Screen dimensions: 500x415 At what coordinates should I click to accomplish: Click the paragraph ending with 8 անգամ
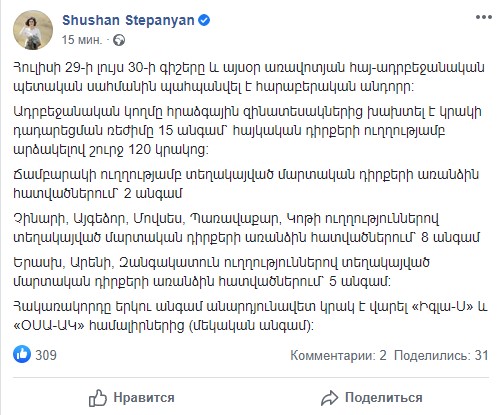click(x=246, y=228)
